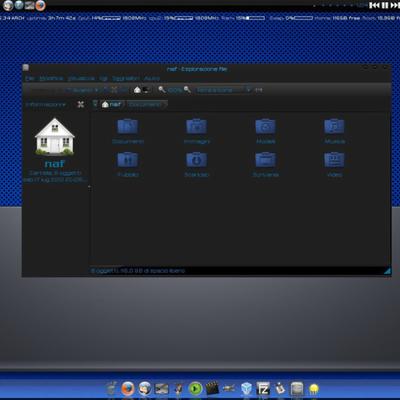
Task: Select the naf path bar button
Action: tap(112, 104)
